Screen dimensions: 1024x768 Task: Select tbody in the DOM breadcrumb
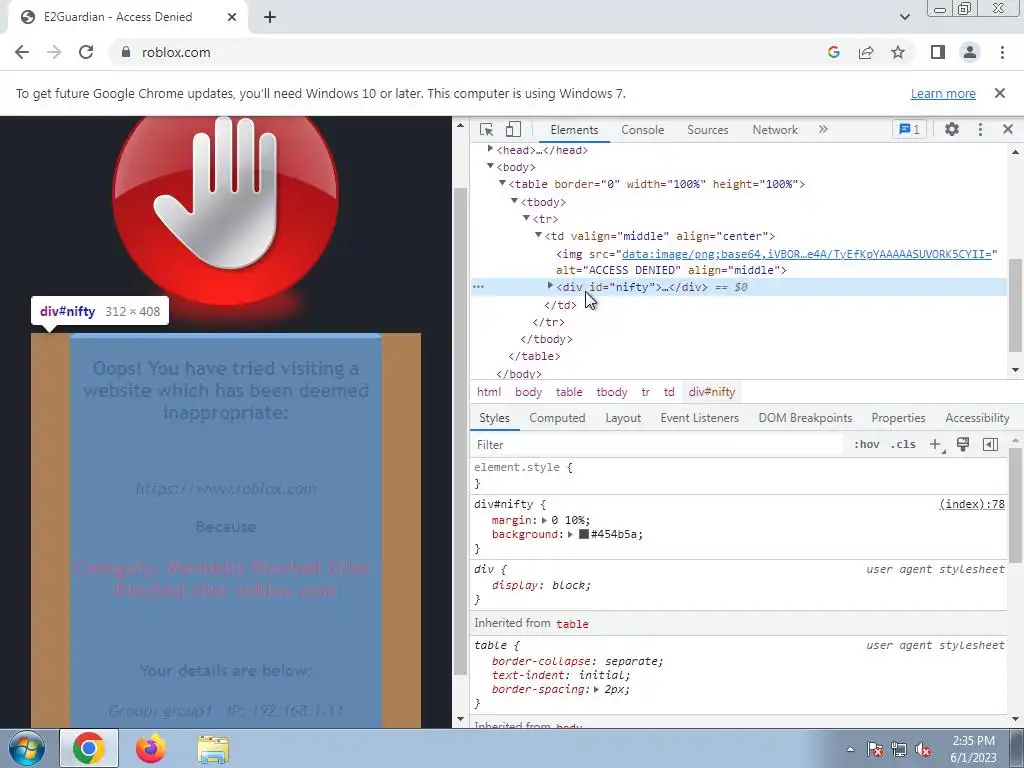611,392
